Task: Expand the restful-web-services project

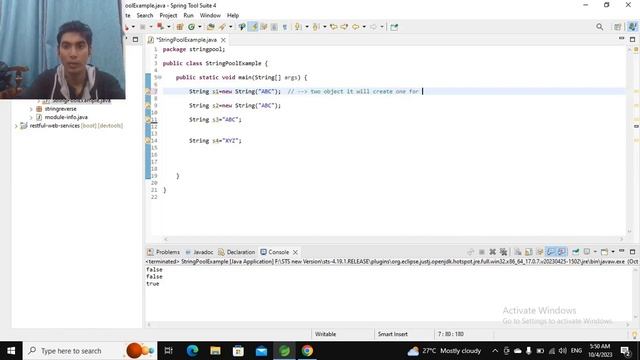Action: [16, 126]
